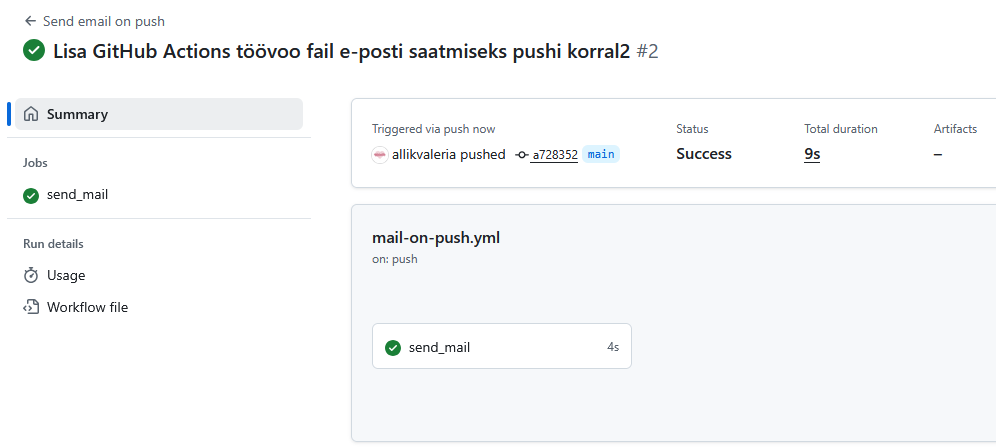The width and height of the screenshot is (996, 448).
Task: Open the Workflow file page
Action: point(87,307)
